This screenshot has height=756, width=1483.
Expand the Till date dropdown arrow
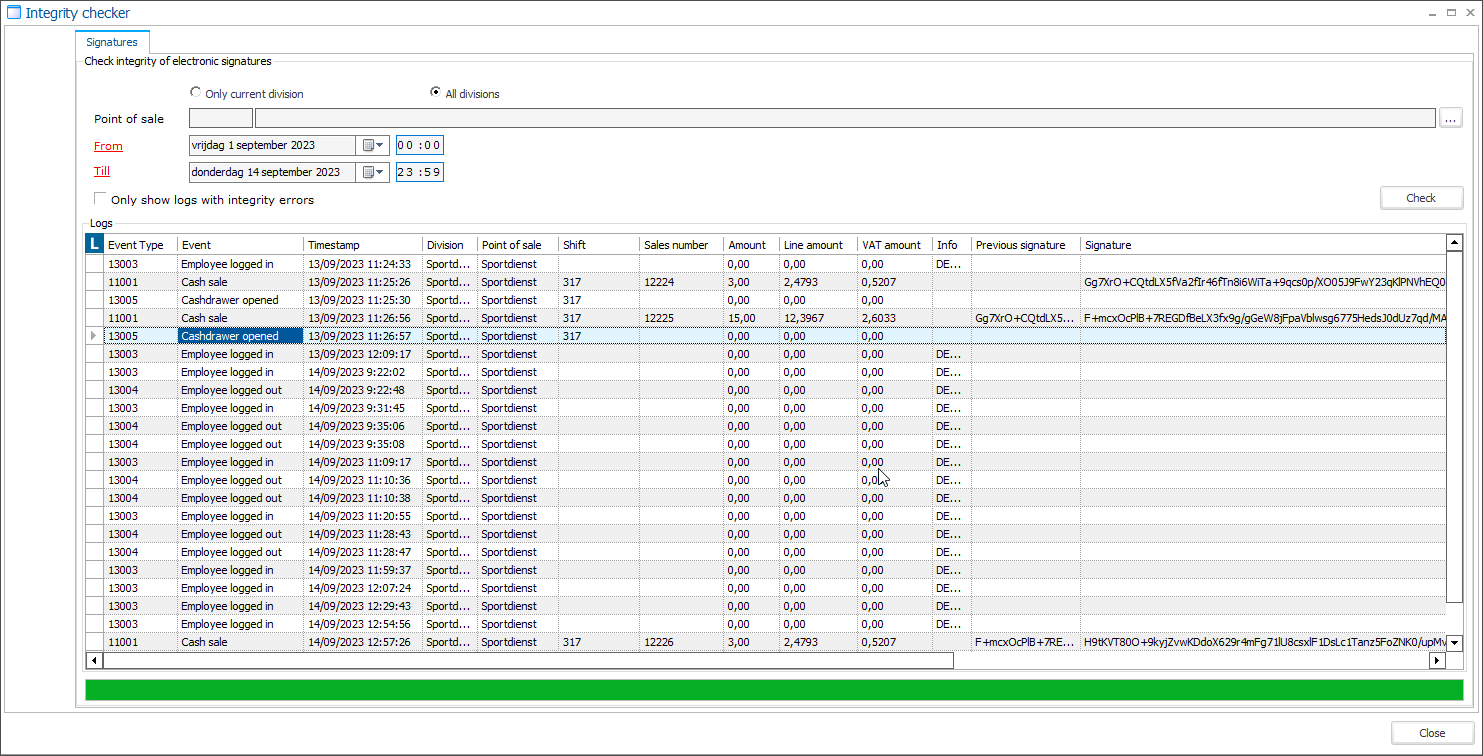(379, 171)
